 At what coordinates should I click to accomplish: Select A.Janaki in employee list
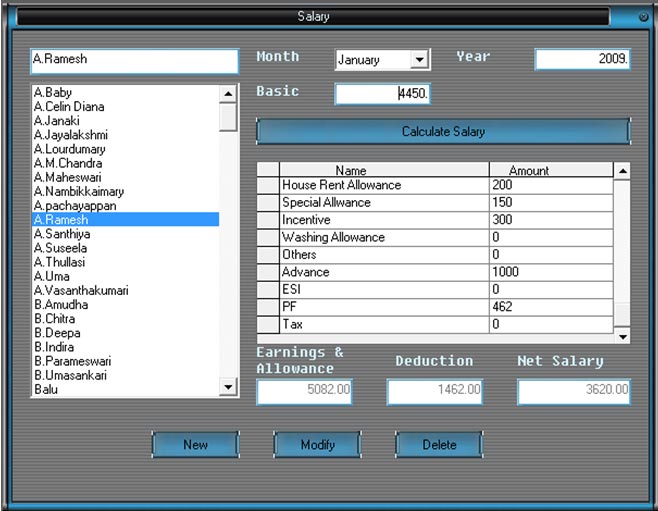tap(125, 121)
